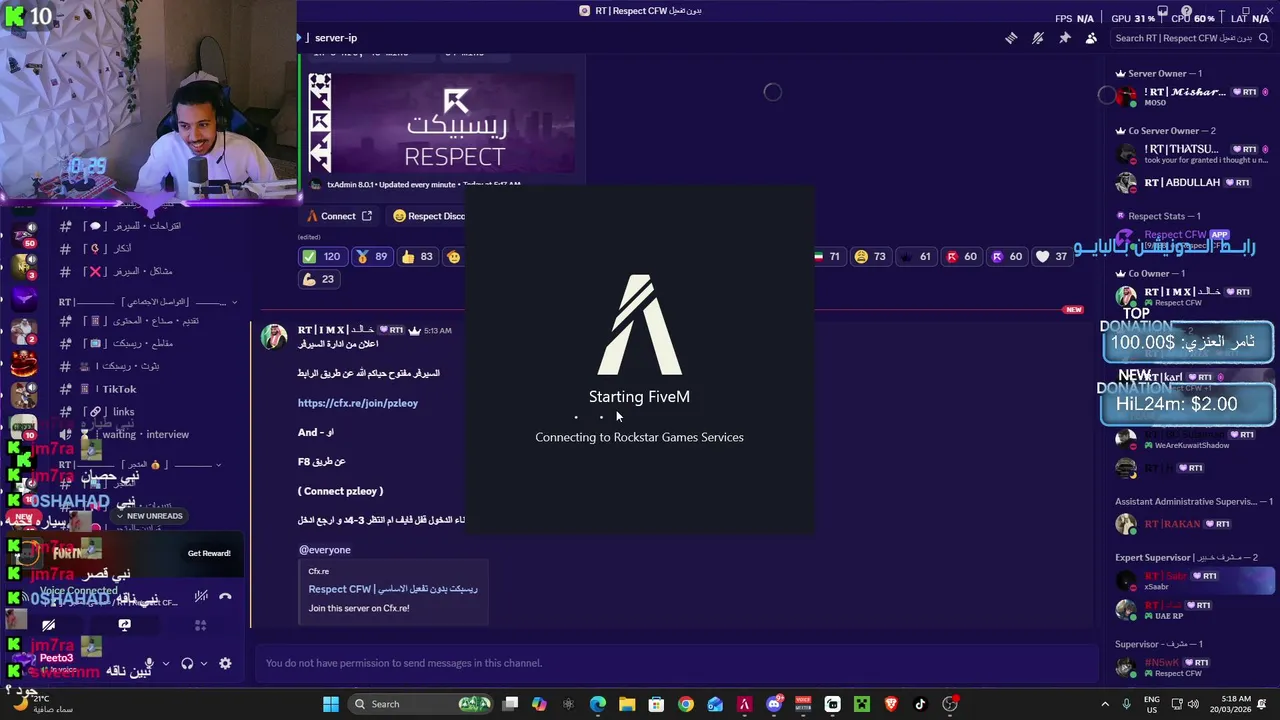
Task: Open voice activities icon
Action: tap(201, 625)
